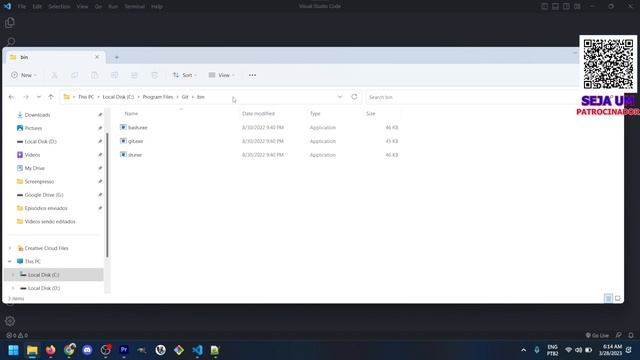
Task: Select the bash.exe file
Action: tap(138, 128)
